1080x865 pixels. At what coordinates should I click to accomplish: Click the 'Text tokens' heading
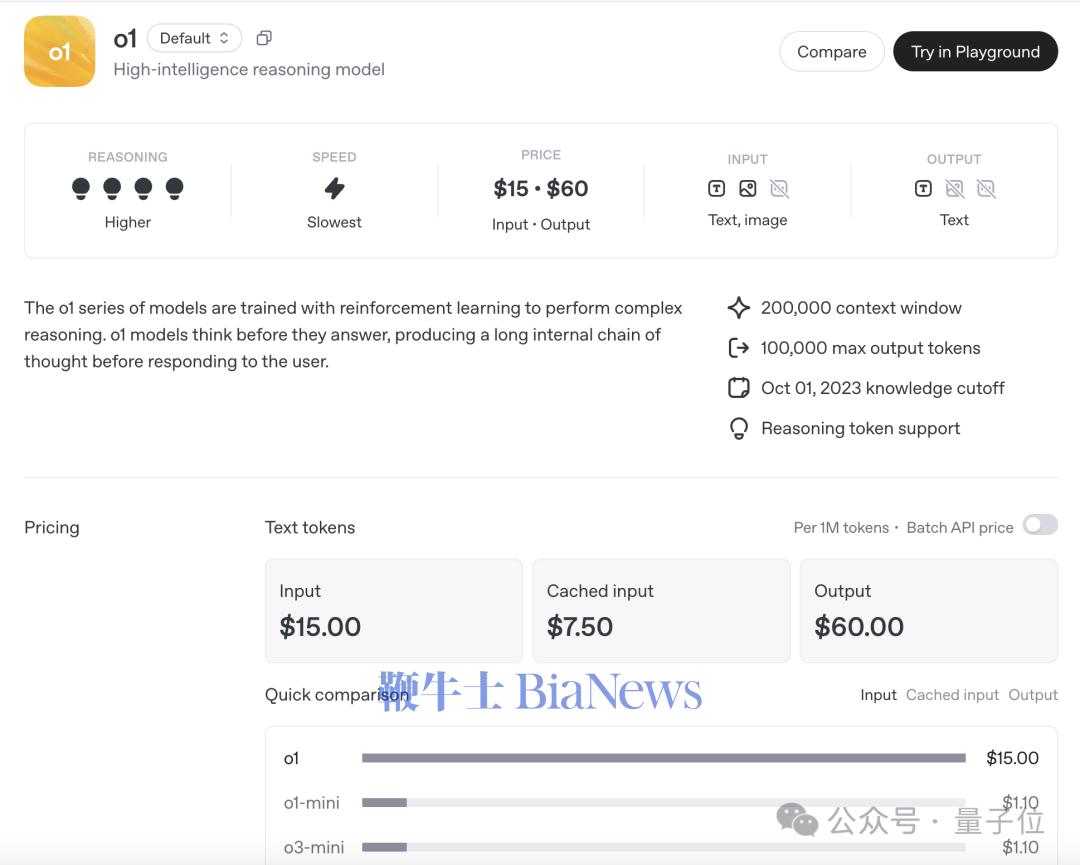tap(310, 528)
